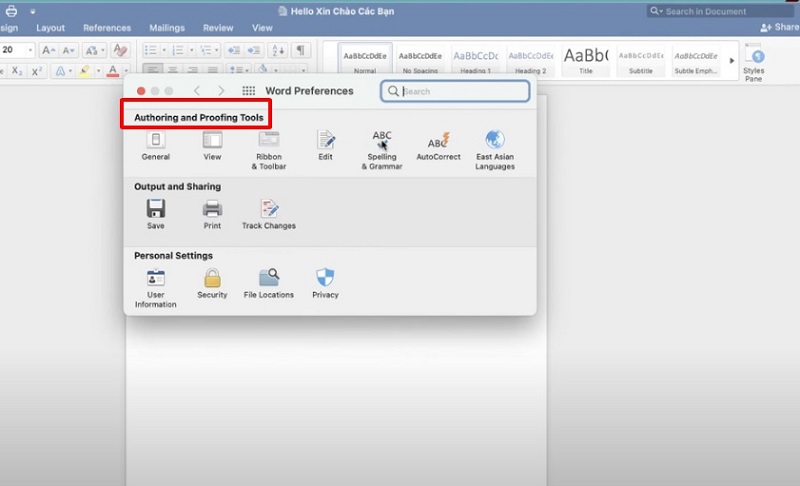Apply numbered list
Viewport: 800px width, 486px height.
pyautogui.click(x=178, y=50)
